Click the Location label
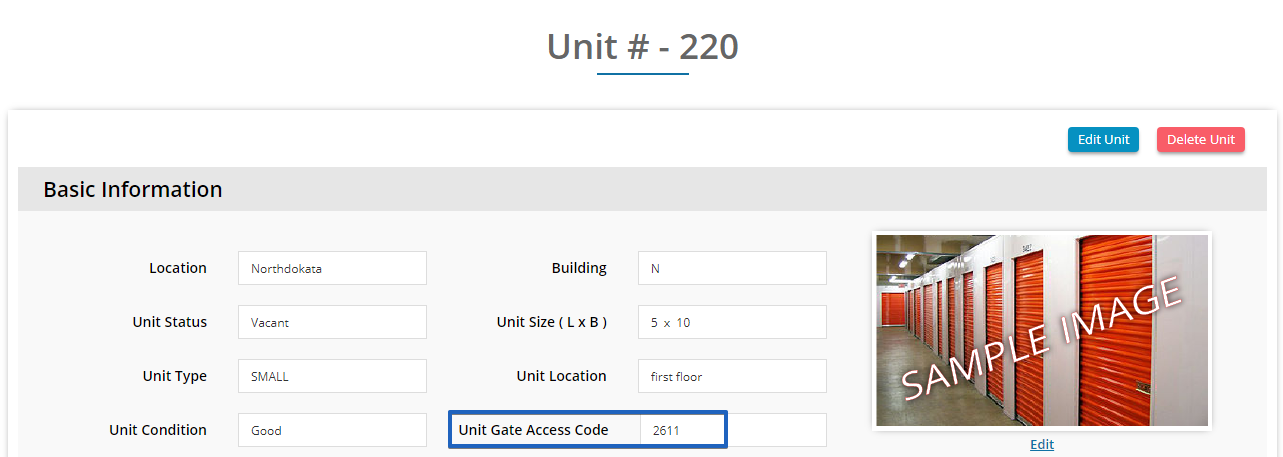 pos(178,268)
